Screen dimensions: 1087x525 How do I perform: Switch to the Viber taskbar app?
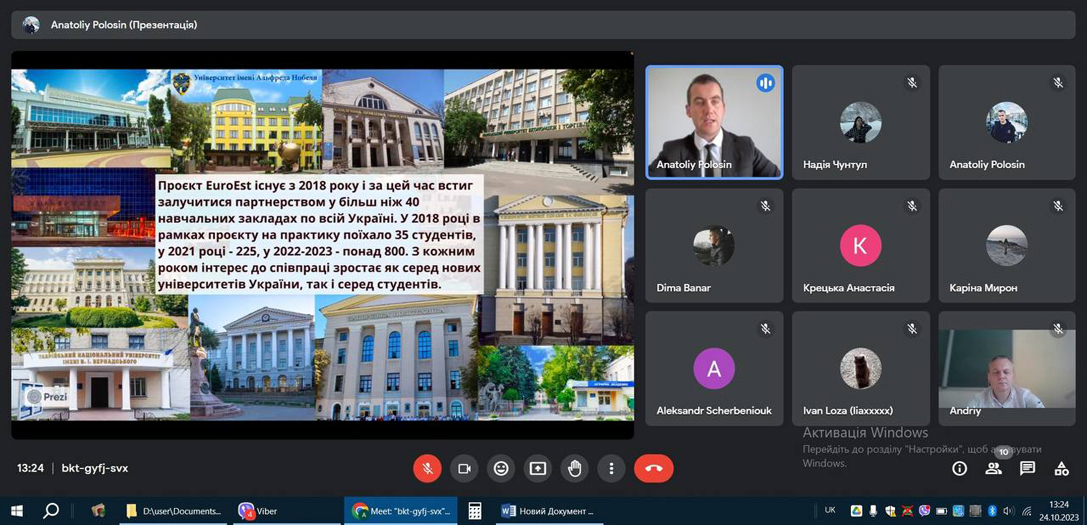pos(258,511)
